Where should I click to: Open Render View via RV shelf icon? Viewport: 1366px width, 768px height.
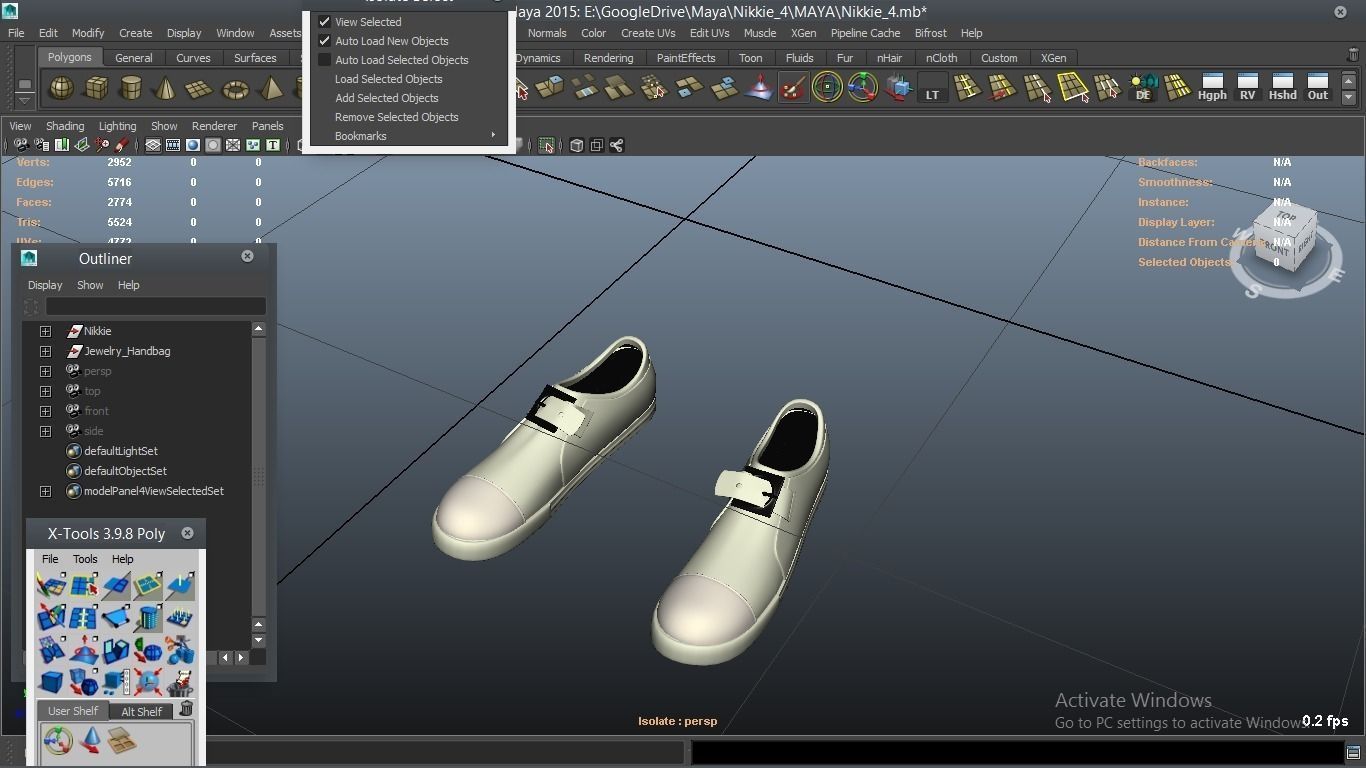click(1247, 87)
